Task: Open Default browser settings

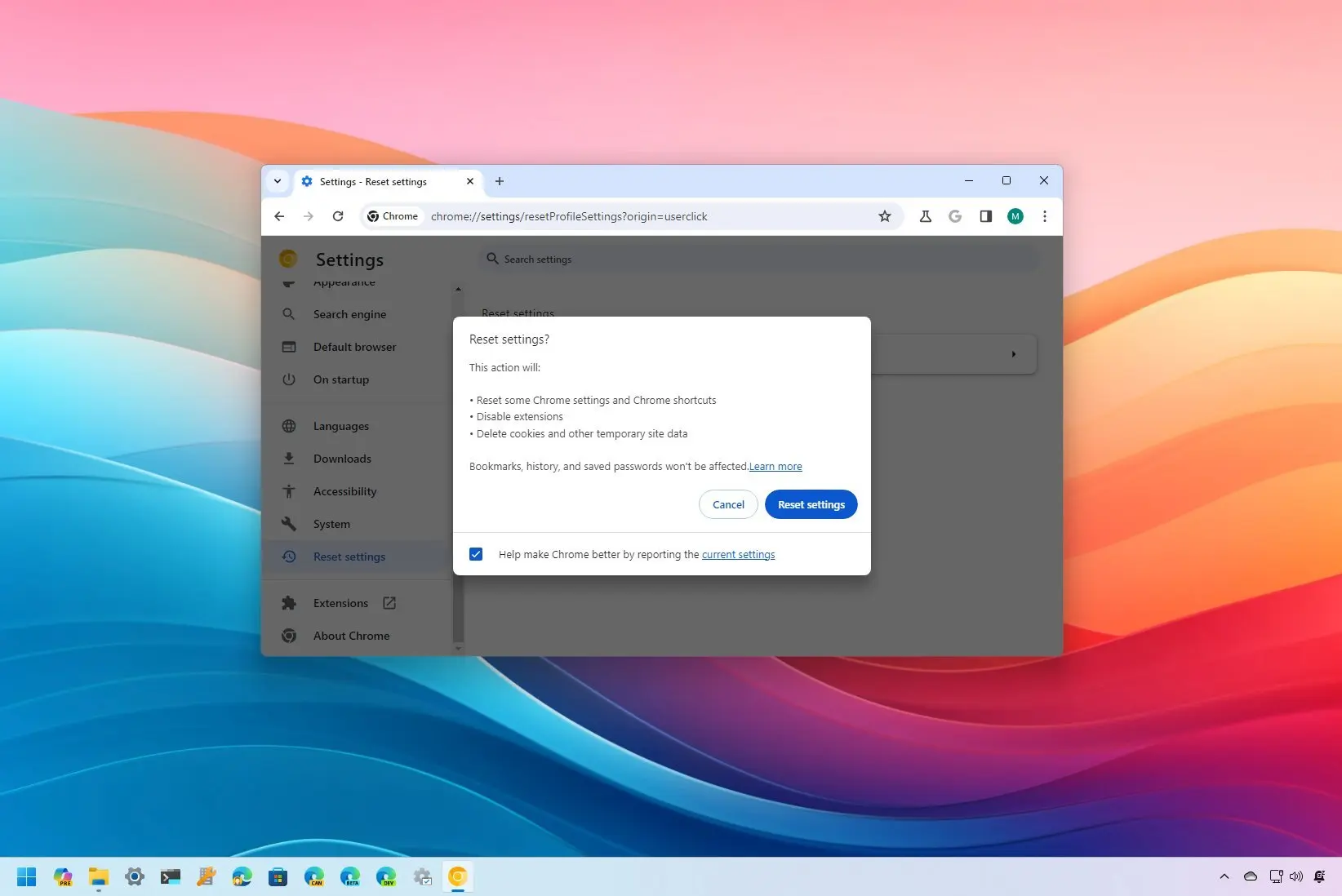Action: pos(354,347)
